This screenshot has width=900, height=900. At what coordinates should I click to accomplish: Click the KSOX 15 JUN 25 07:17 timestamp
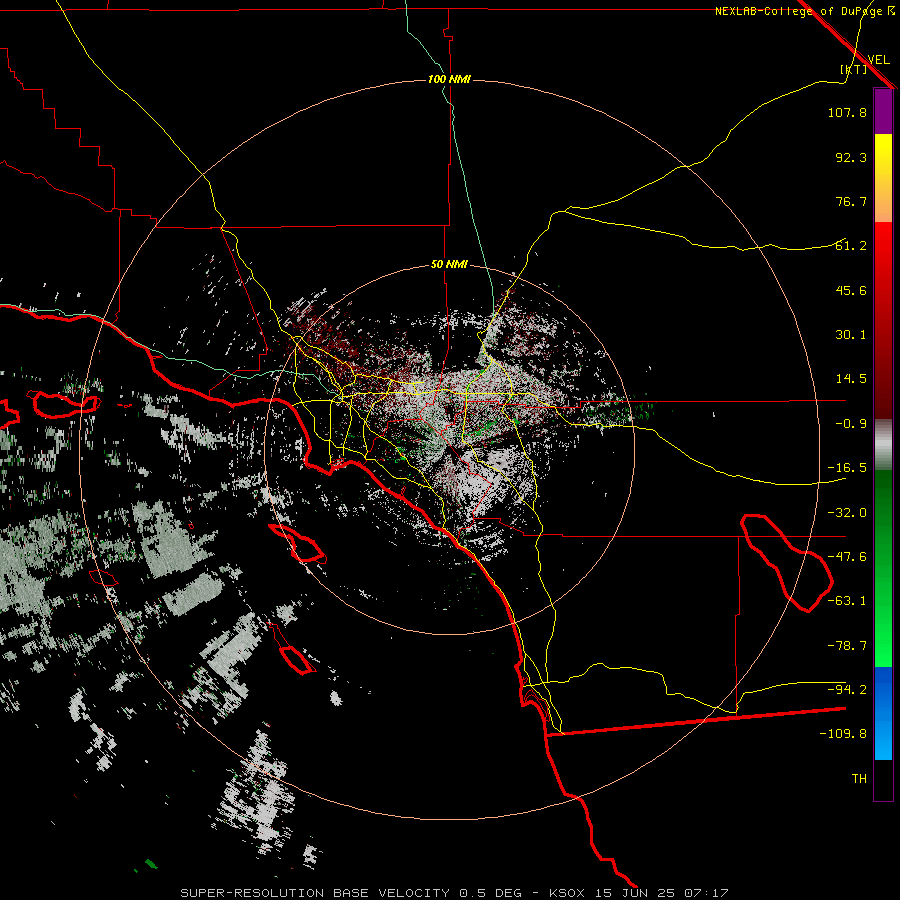639,893
